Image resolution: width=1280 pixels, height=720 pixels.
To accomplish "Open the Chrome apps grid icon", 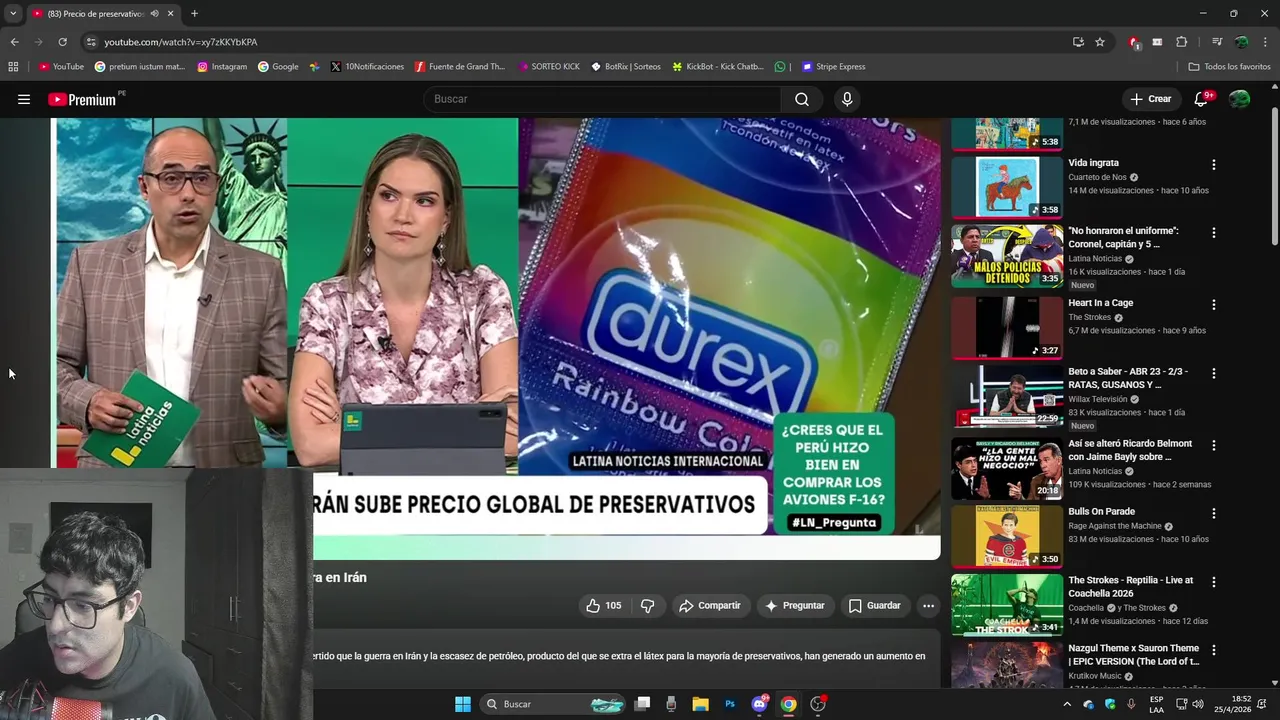I will tap(13, 67).
